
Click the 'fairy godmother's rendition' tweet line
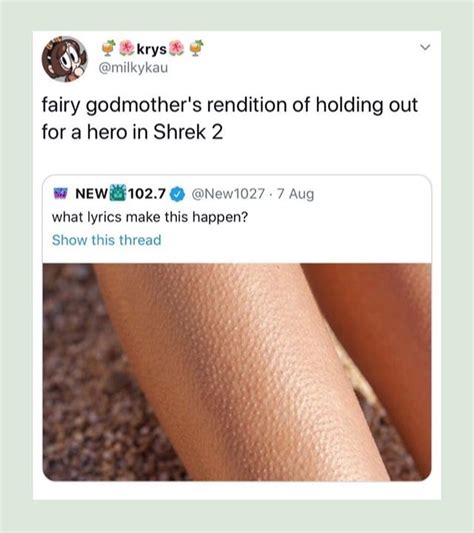pos(230,105)
